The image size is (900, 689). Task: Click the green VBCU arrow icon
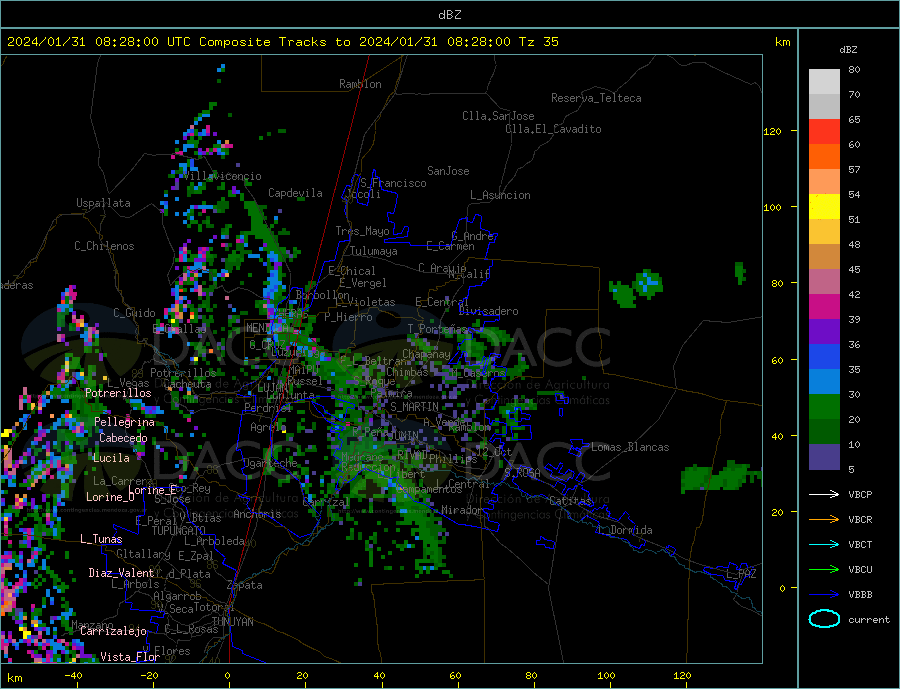824,570
